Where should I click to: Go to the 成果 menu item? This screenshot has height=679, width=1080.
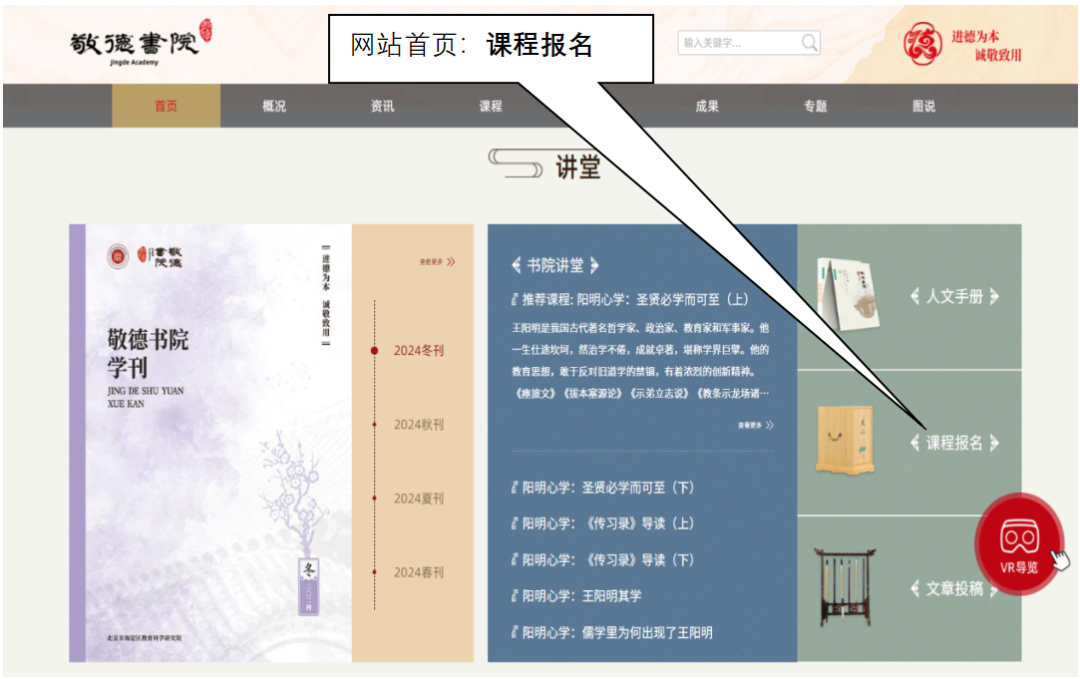[x=707, y=106]
